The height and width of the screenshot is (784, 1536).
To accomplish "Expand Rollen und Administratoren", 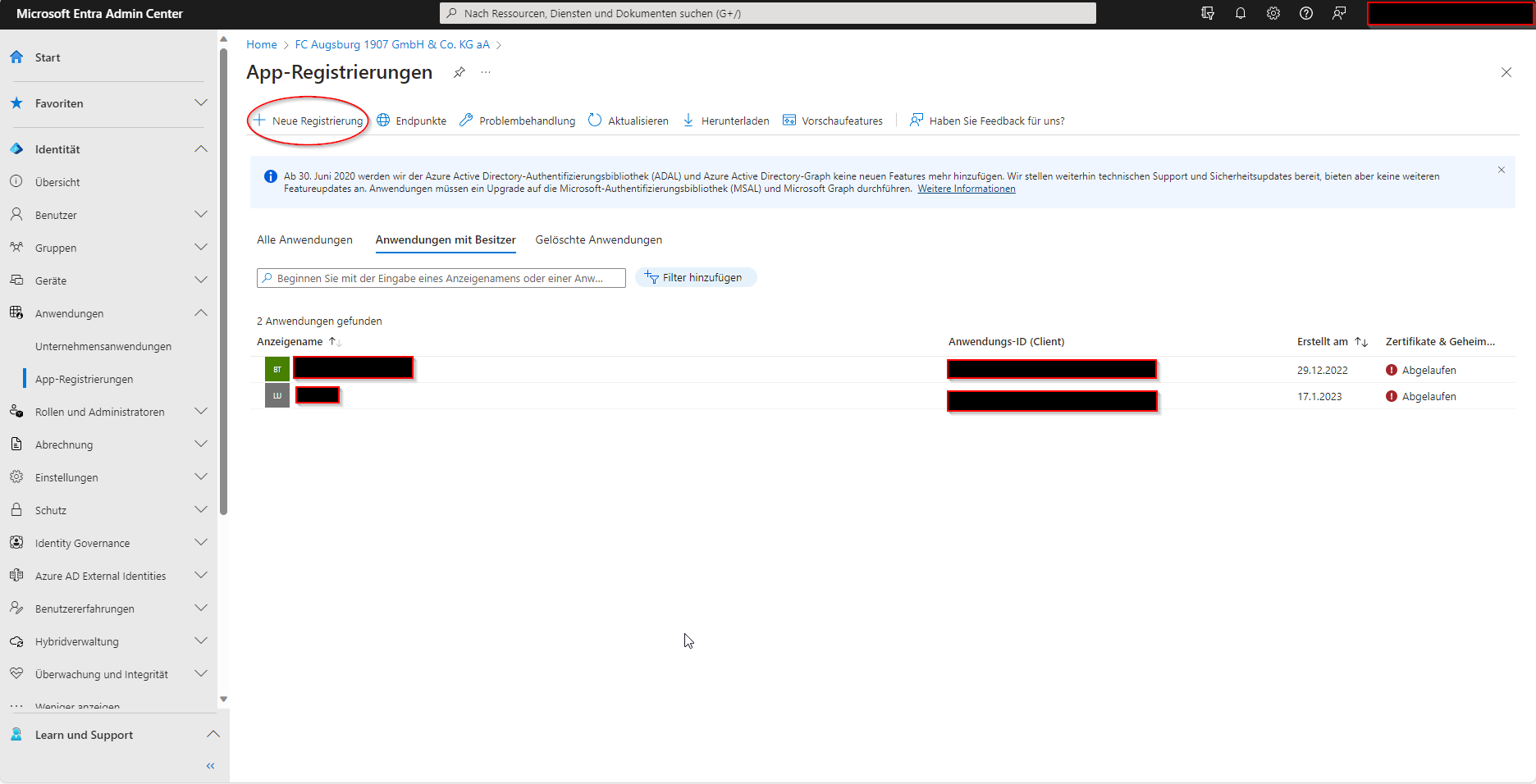I will pyautogui.click(x=201, y=411).
